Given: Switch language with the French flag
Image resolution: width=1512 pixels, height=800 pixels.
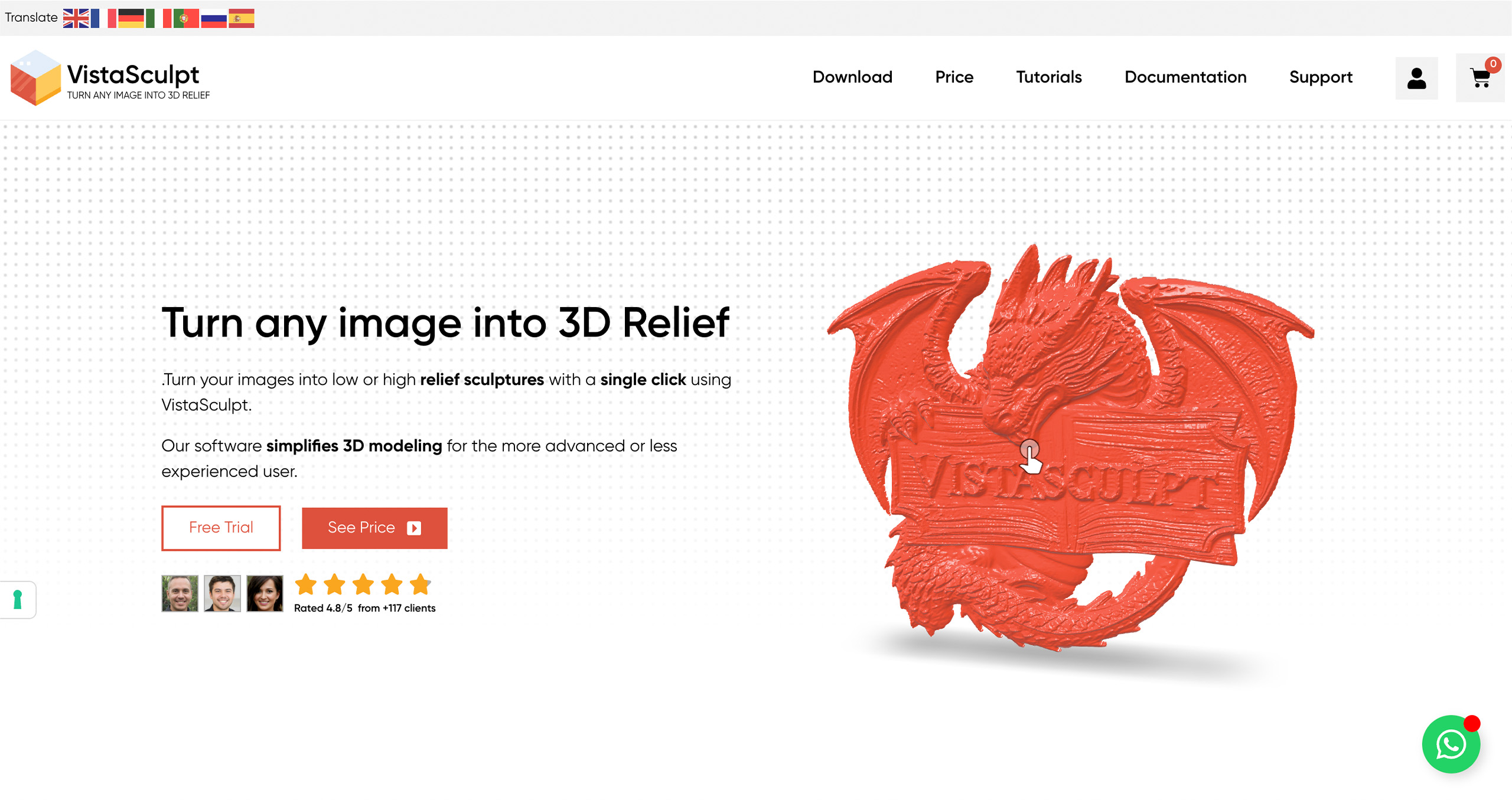Looking at the screenshot, I should (103, 18).
